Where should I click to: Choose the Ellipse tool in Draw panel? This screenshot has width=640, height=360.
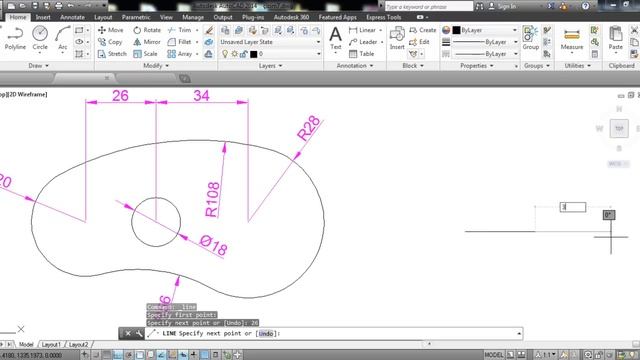point(79,42)
